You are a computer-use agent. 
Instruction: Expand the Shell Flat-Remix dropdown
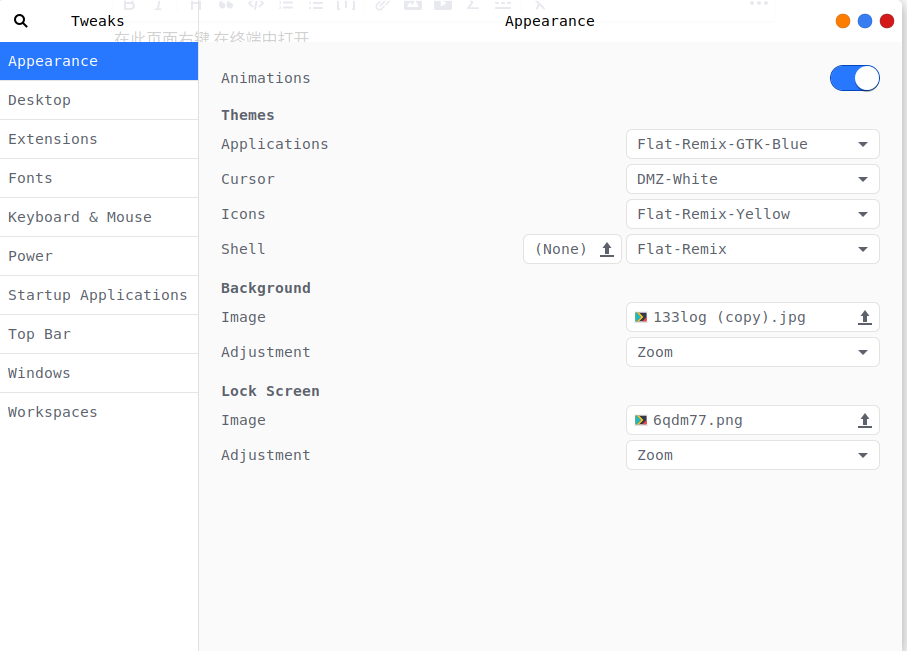(x=752, y=249)
